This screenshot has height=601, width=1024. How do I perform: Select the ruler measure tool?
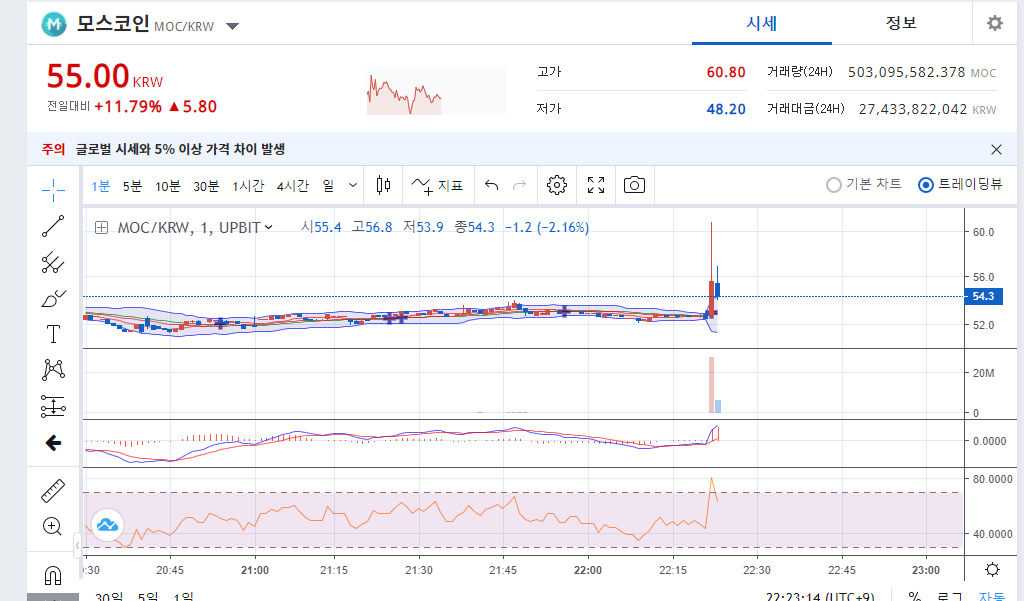pyautogui.click(x=53, y=491)
